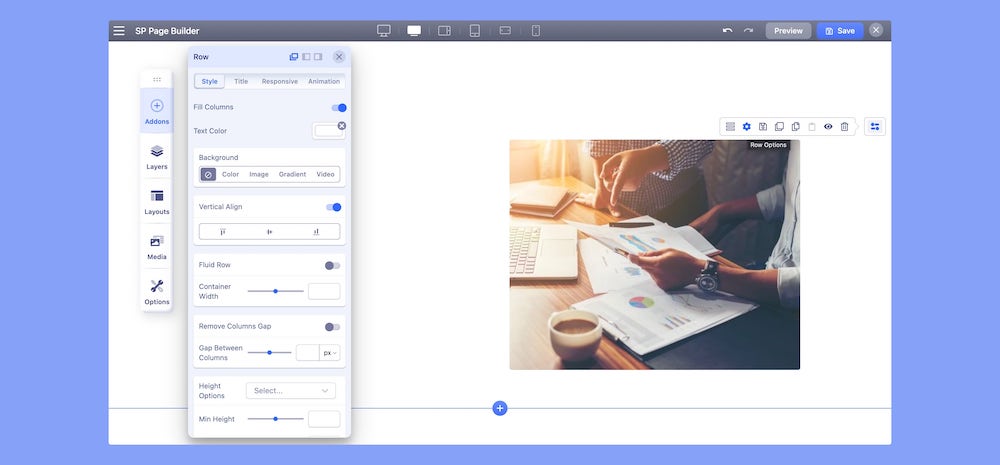Delete the row using the trash icon
Viewport: 1000px width, 465px height.
844,127
